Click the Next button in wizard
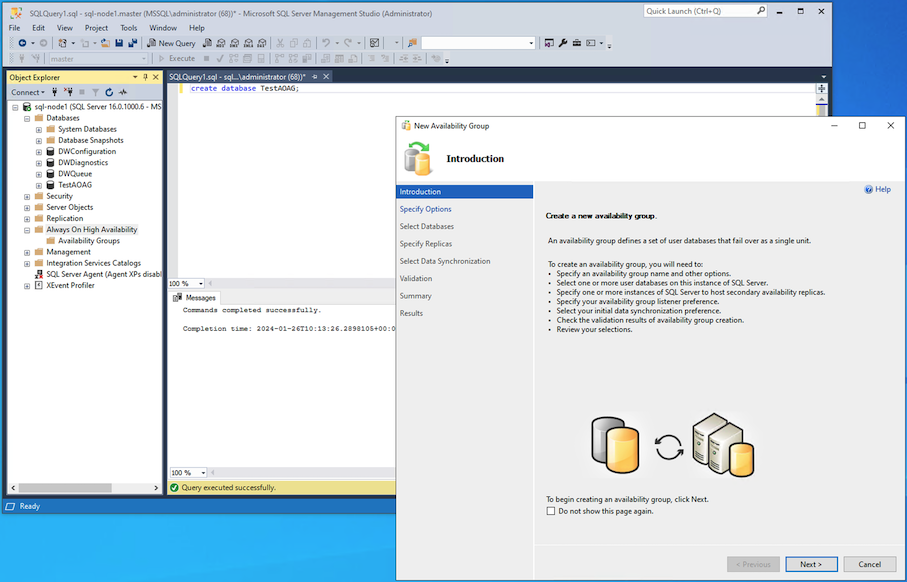The image size is (907, 582). 811,564
